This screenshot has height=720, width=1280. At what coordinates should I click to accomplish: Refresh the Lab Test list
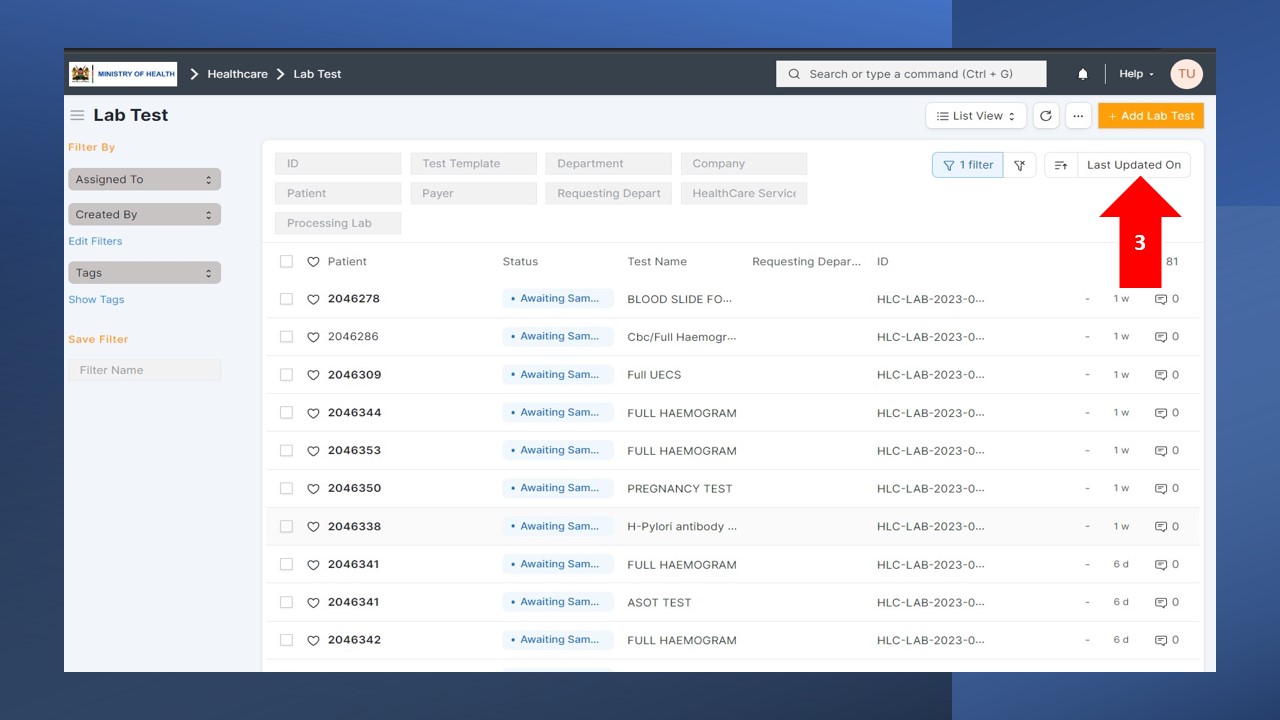coord(1046,116)
